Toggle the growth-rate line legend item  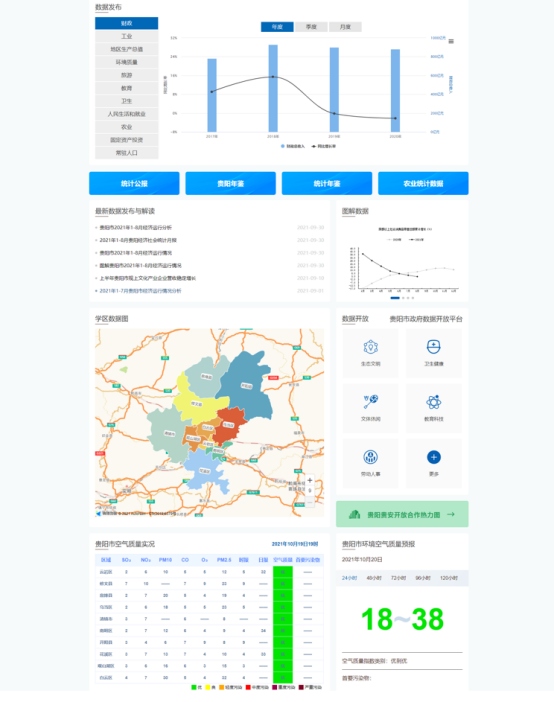tap(323, 146)
